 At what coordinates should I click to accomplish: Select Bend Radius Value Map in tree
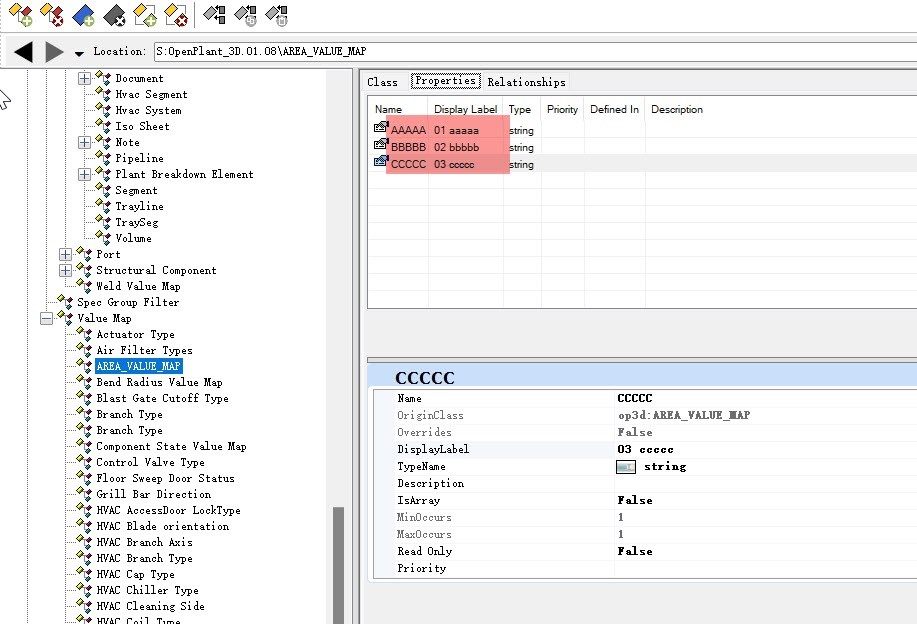click(x=159, y=382)
